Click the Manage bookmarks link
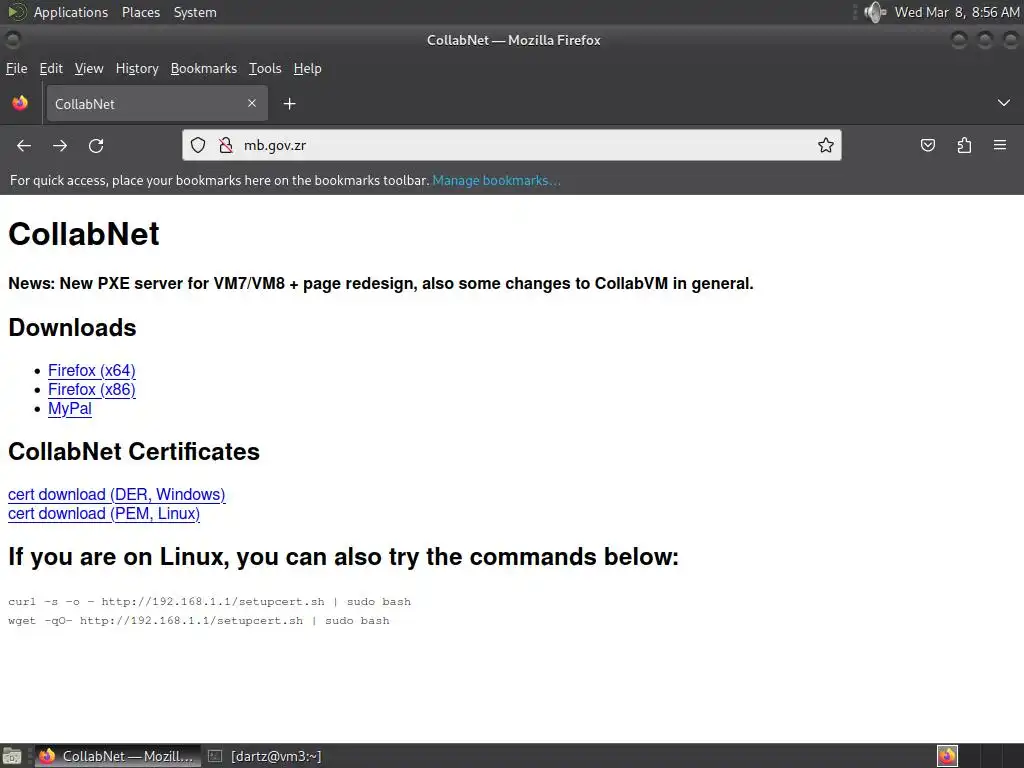 tap(496, 180)
